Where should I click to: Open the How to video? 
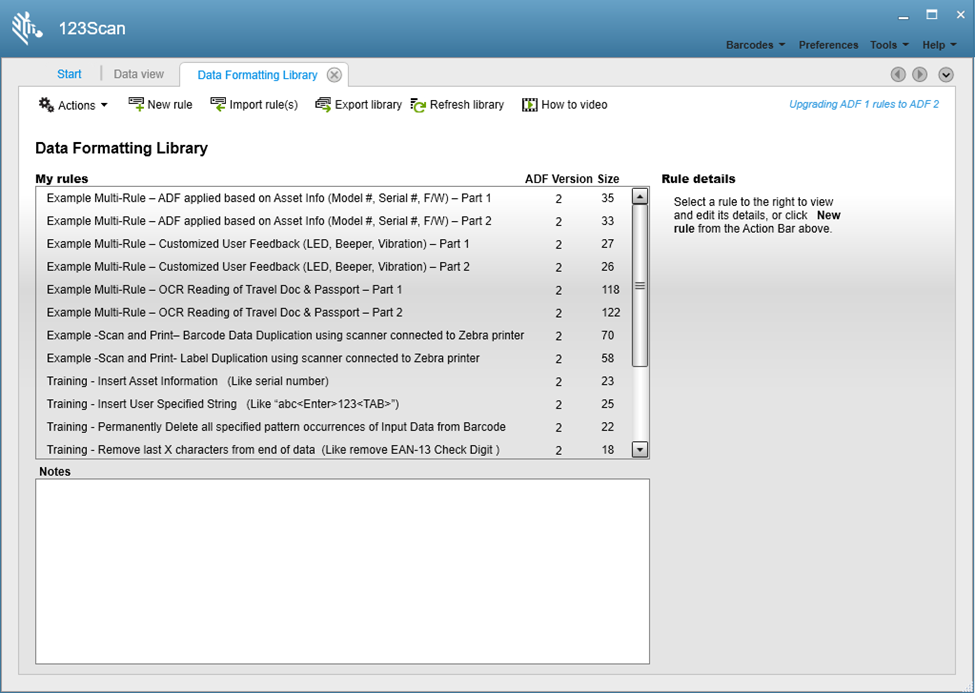point(564,104)
